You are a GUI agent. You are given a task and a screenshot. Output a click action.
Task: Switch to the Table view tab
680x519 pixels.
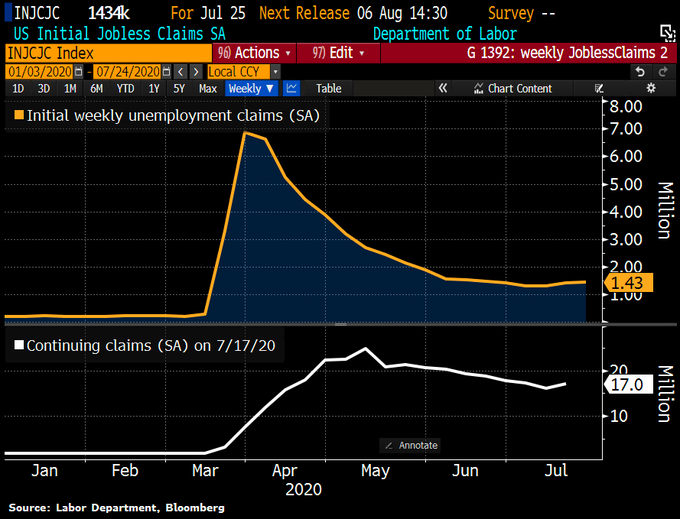pyautogui.click(x=328, y=88)
